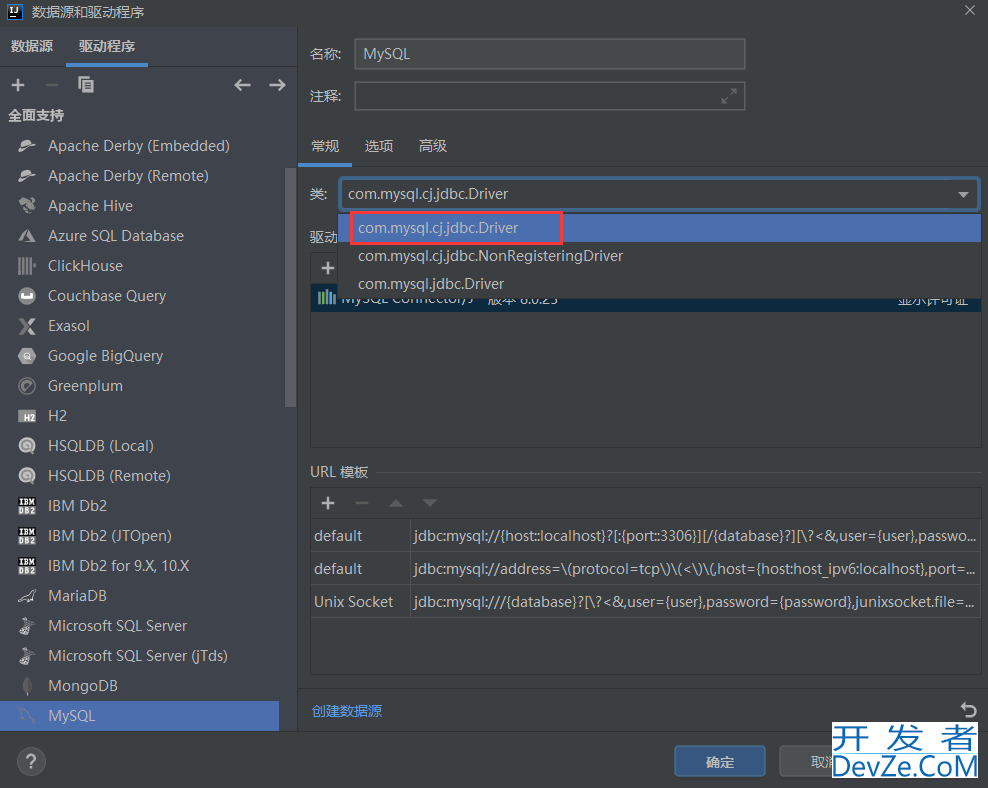The image size is (988, 788).
Task: Move URL template up with arrow icon
Action: click(396, 503)
